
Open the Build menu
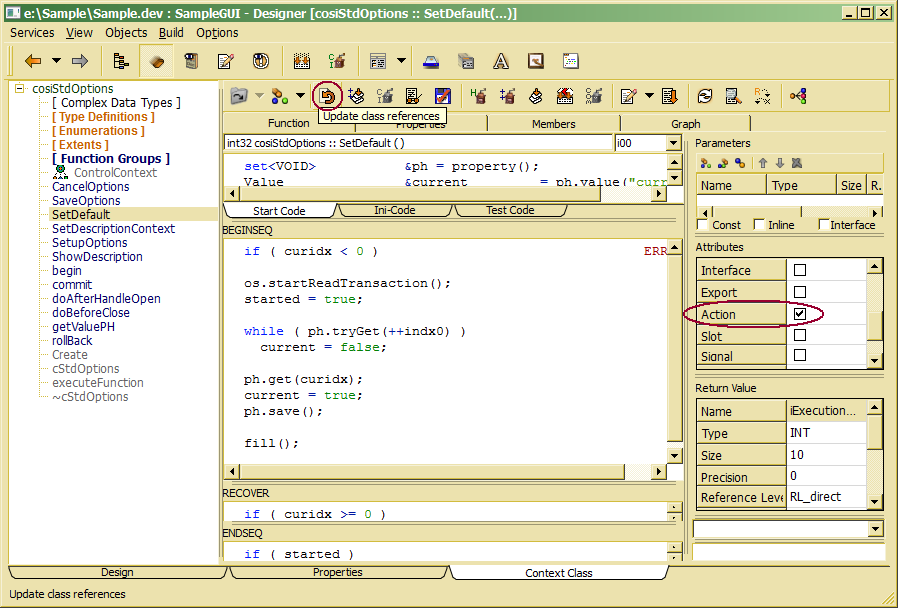coord(171,32)
